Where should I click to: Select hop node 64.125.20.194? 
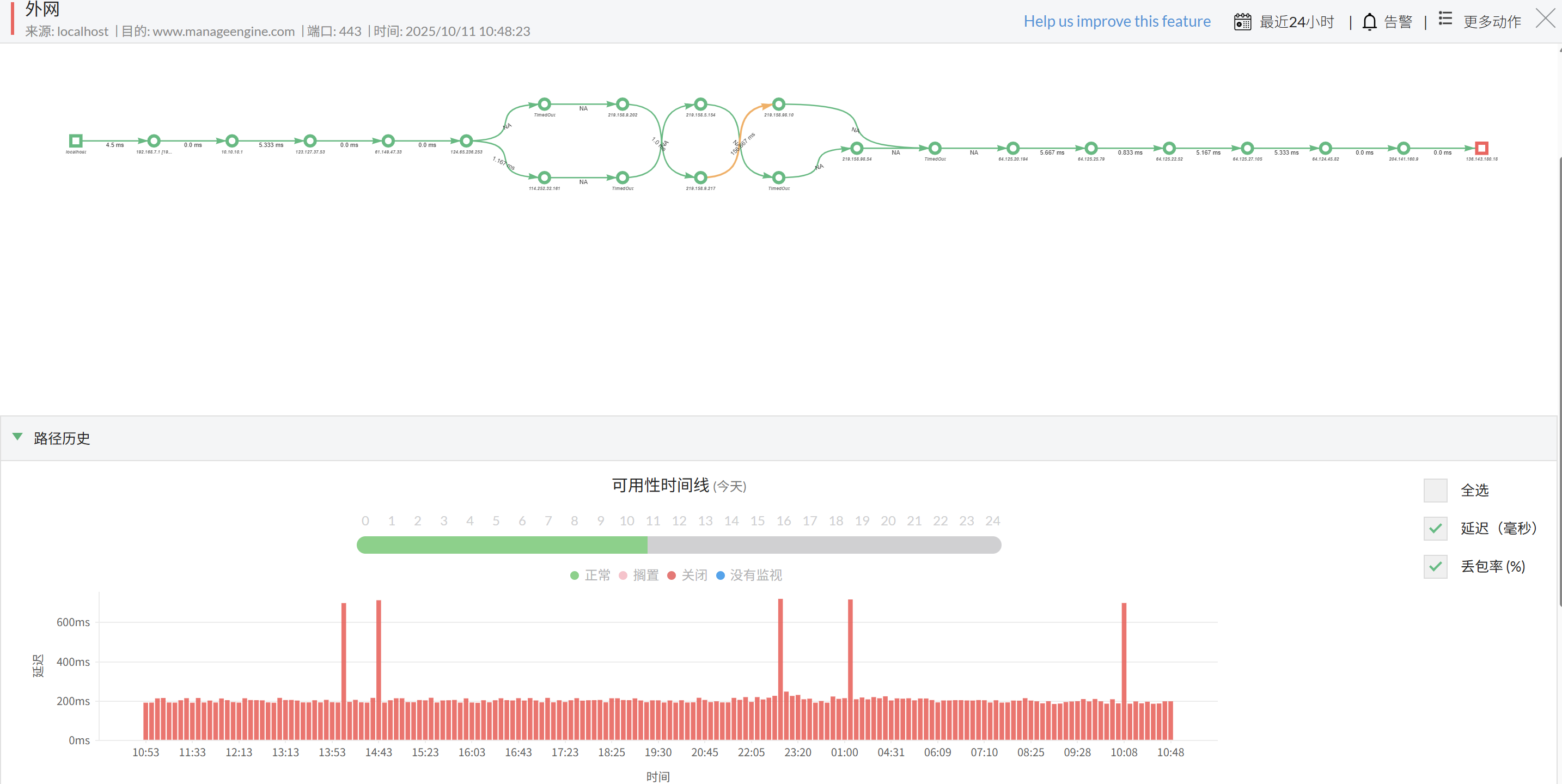click(x=1012, y=147)
